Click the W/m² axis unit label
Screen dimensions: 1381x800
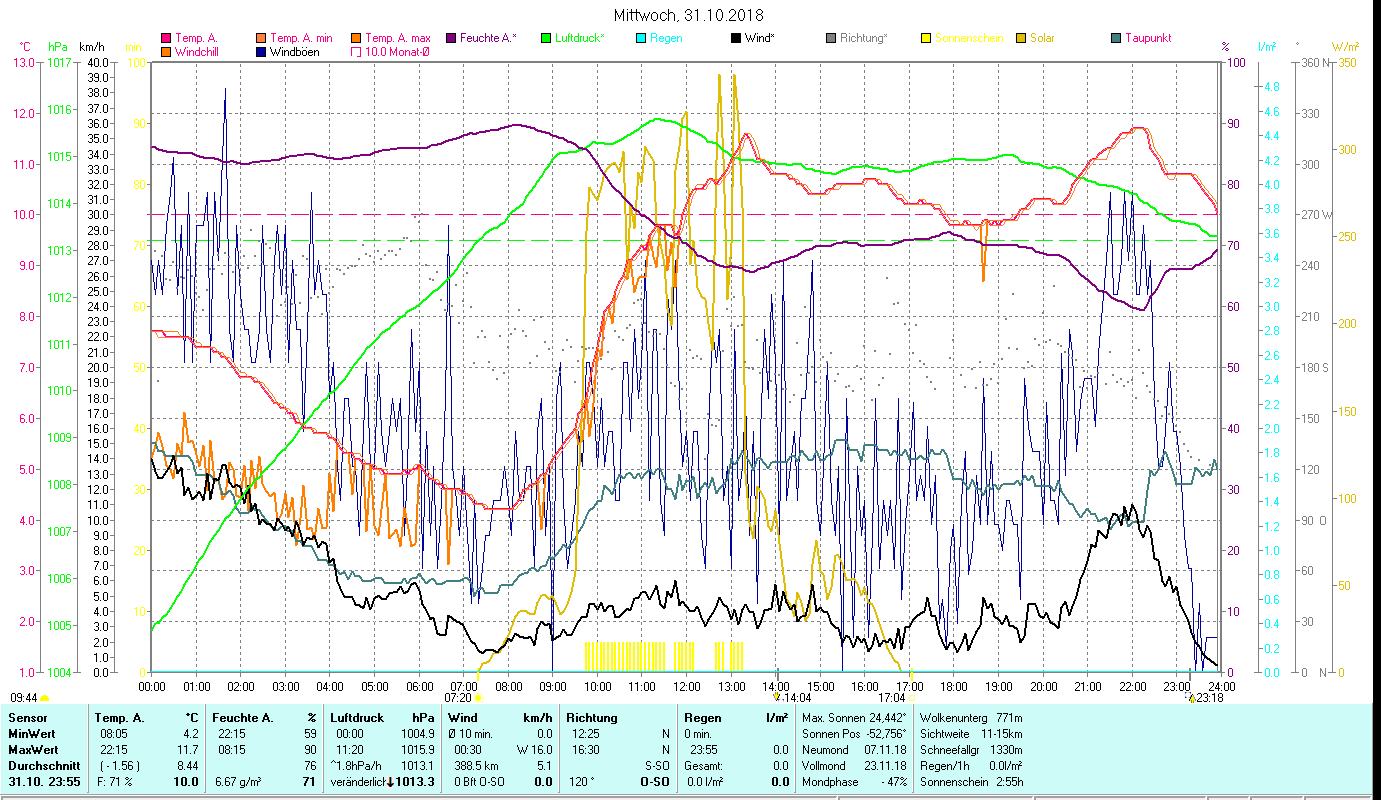(1345, 47)
